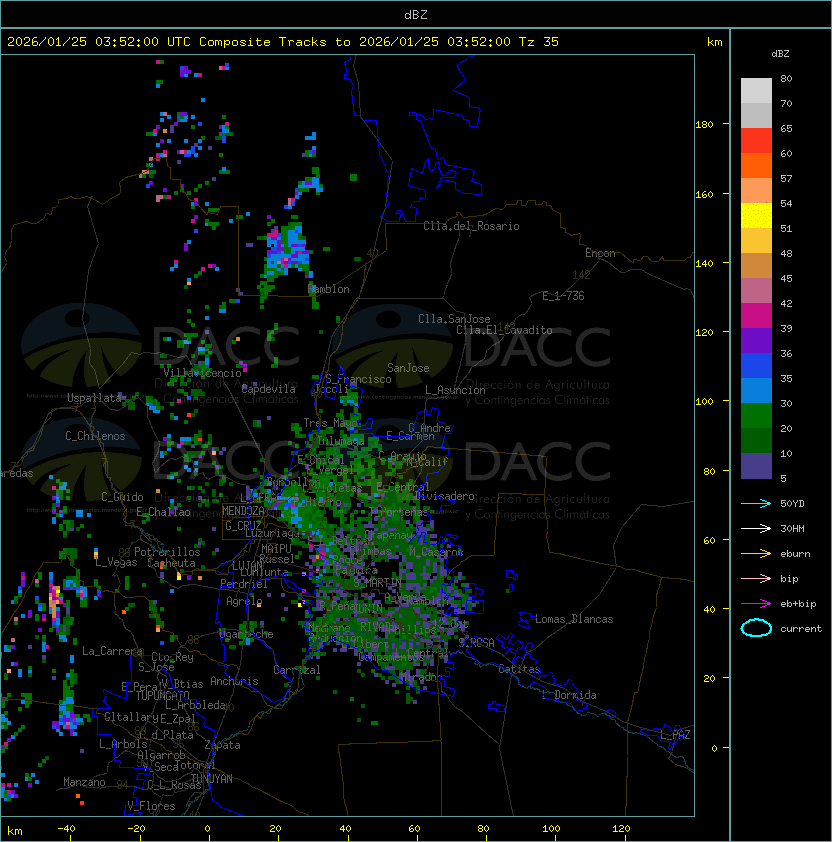
Task: Click the L_PAZ place label
Action: (675, 735)
